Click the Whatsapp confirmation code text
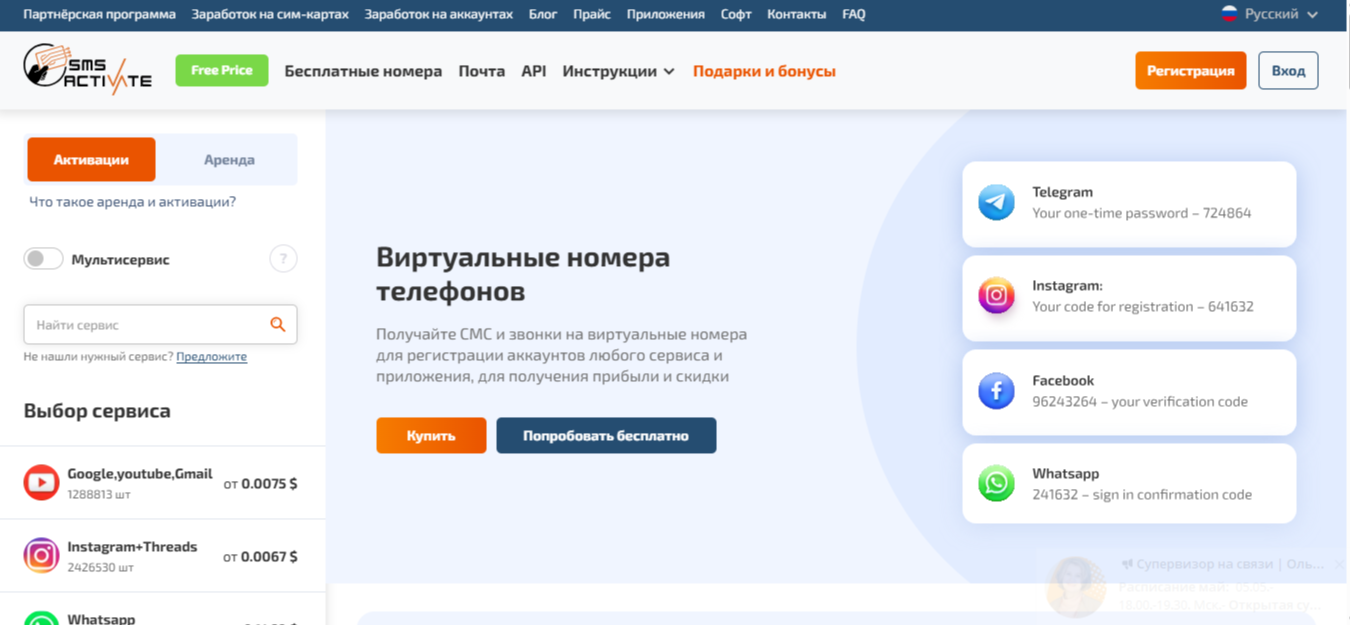 1142,494
